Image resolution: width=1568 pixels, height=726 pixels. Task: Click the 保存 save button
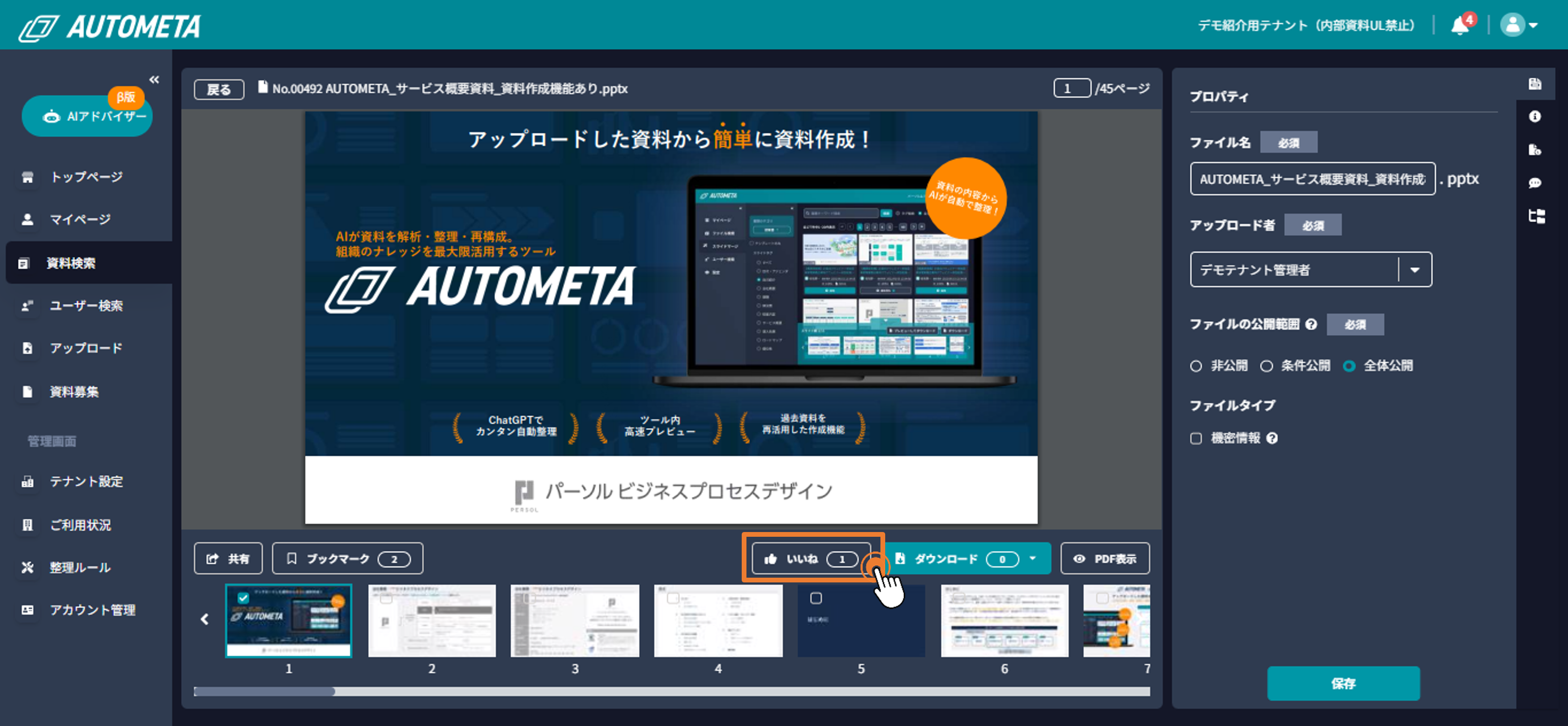(1343, 683)
